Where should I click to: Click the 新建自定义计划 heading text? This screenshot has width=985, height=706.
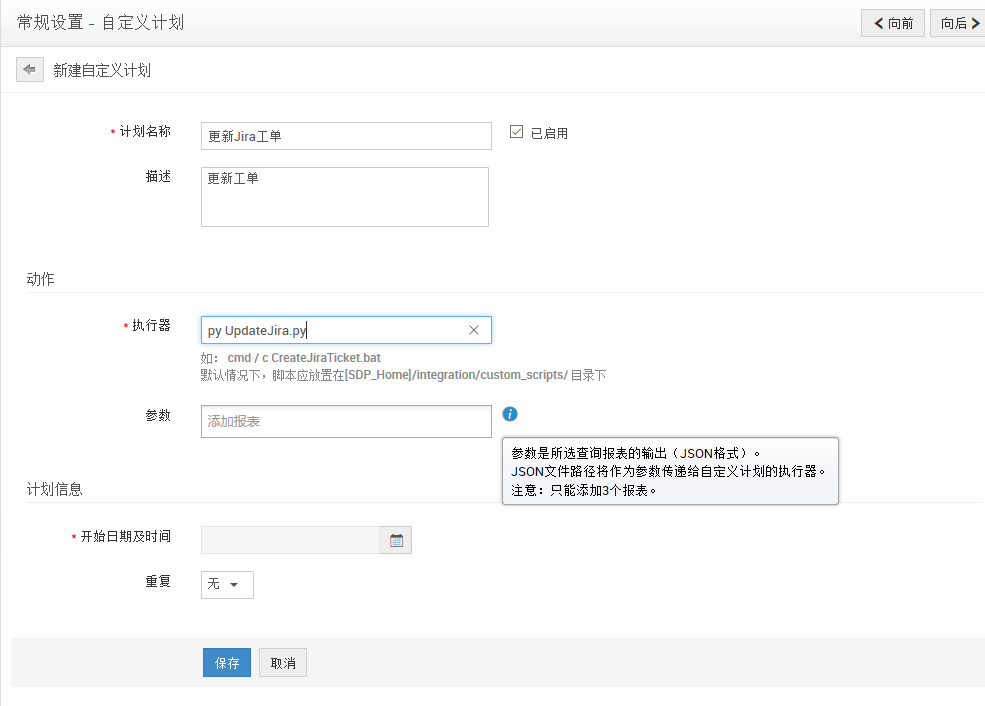(102, 71)
